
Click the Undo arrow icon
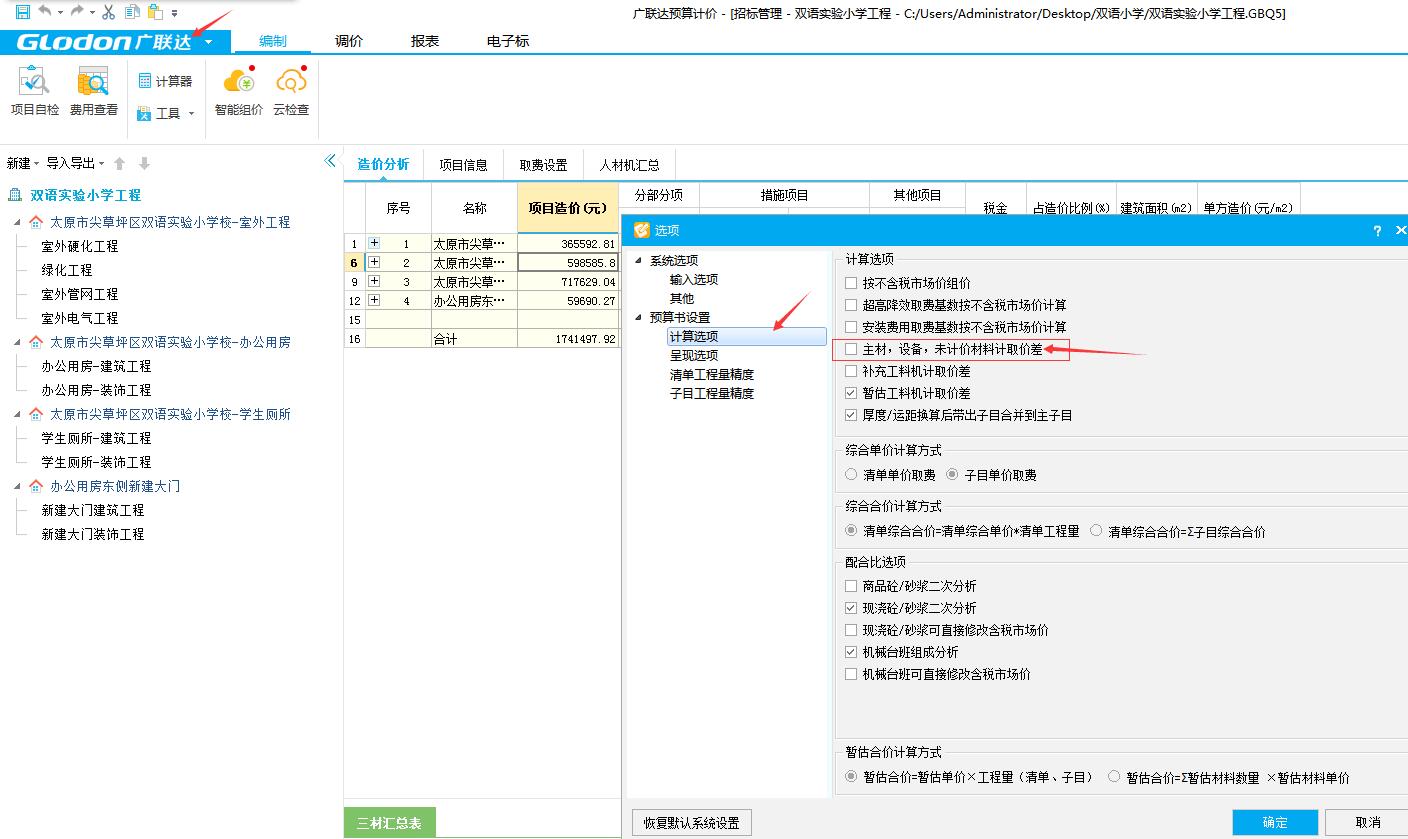pos(46,12)
